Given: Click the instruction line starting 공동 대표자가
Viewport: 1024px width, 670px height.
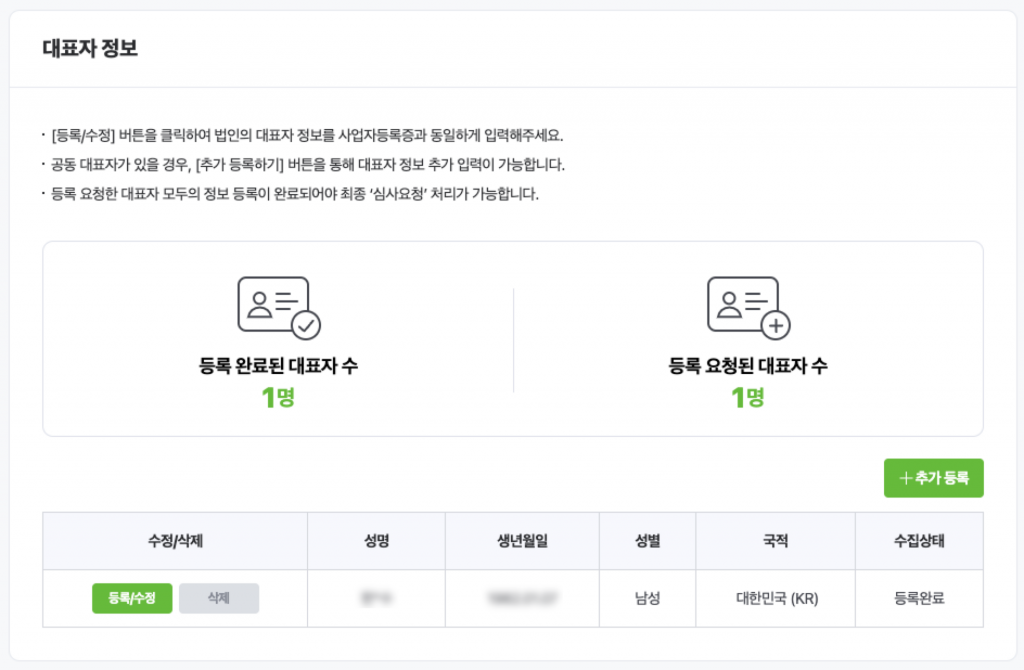Looking at the screenshot, I should (x=308, y=165).
